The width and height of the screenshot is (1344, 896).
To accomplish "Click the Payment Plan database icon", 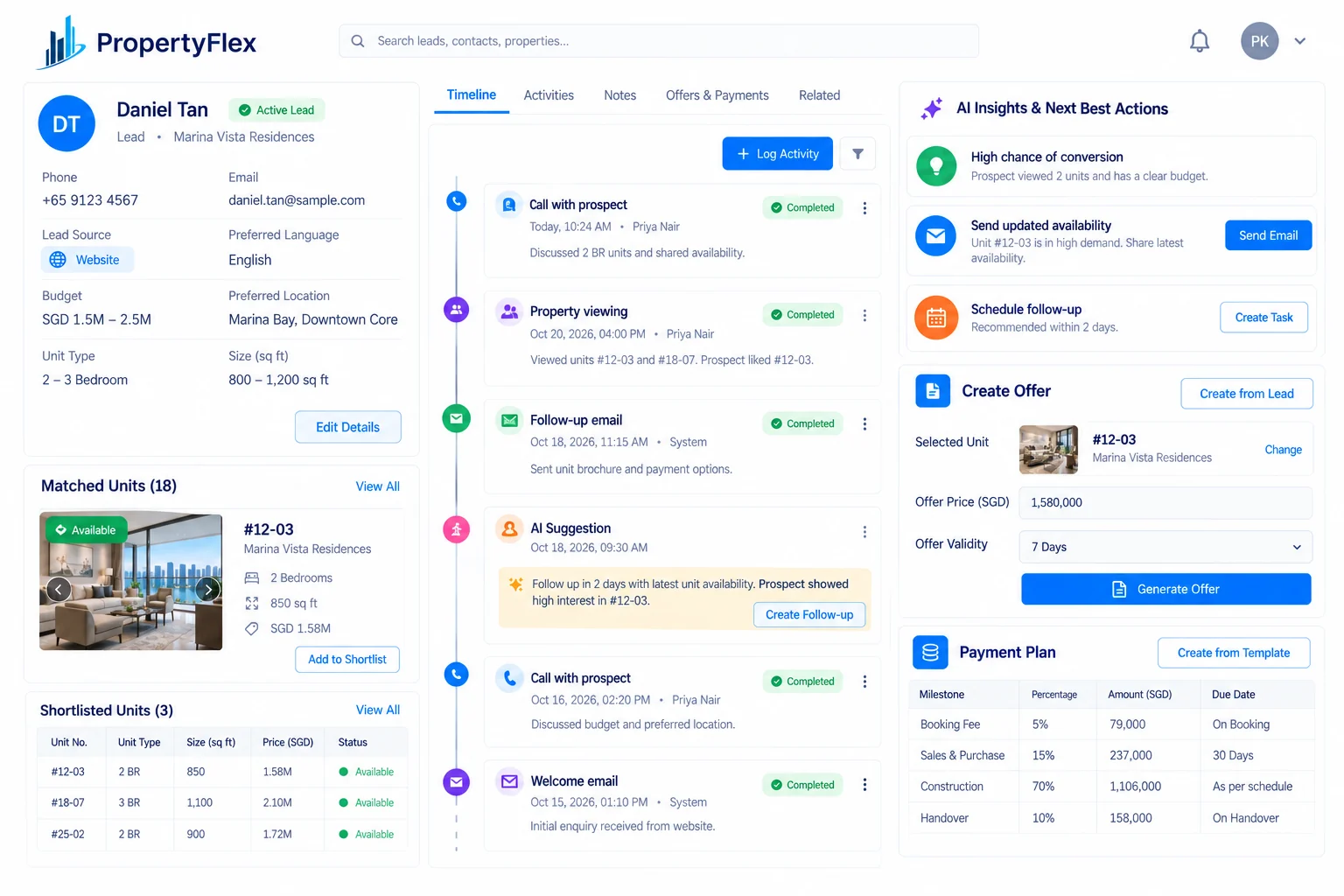I will click(x=930, y=653).
